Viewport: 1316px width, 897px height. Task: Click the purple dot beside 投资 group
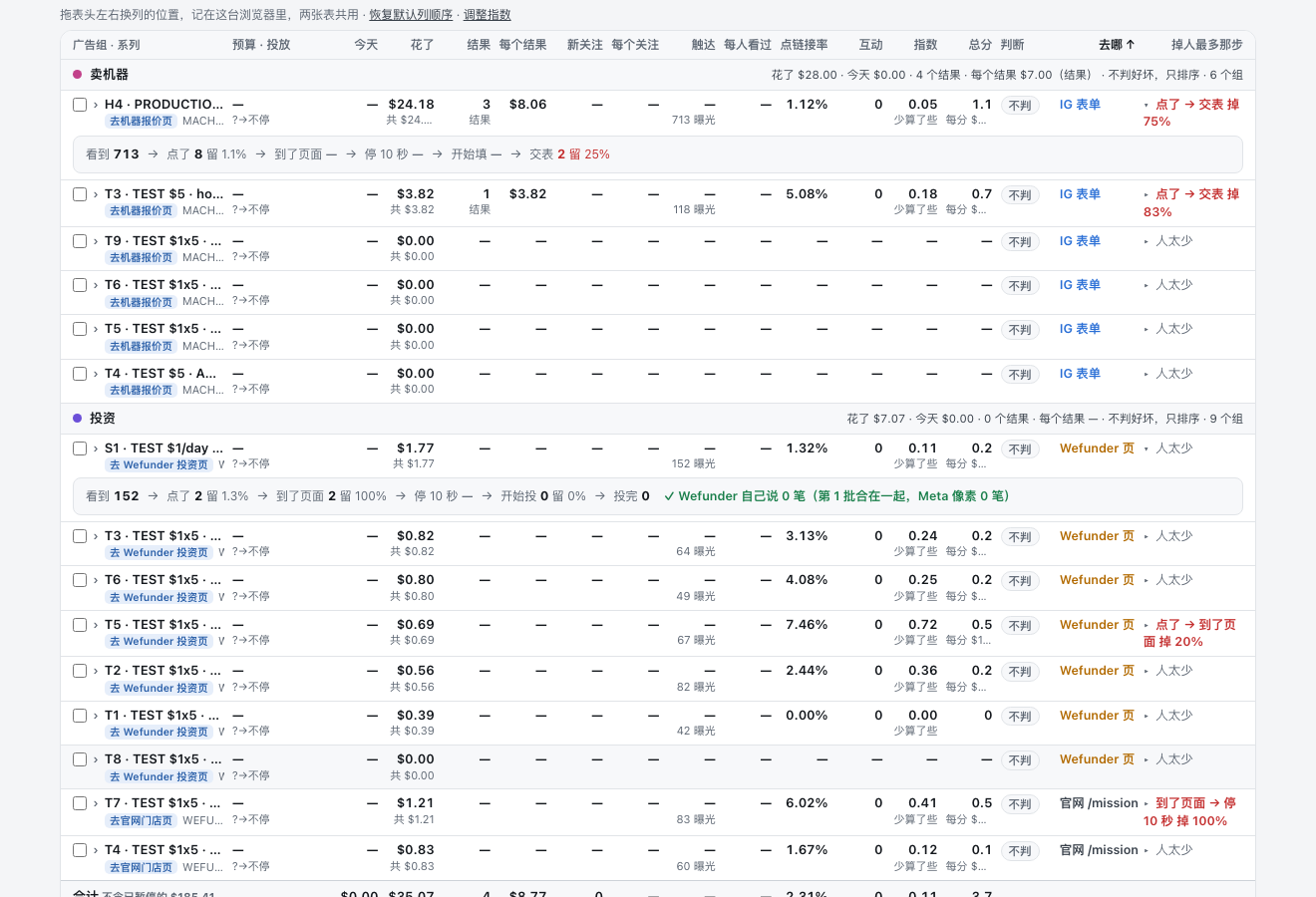(x=78, y=419)
